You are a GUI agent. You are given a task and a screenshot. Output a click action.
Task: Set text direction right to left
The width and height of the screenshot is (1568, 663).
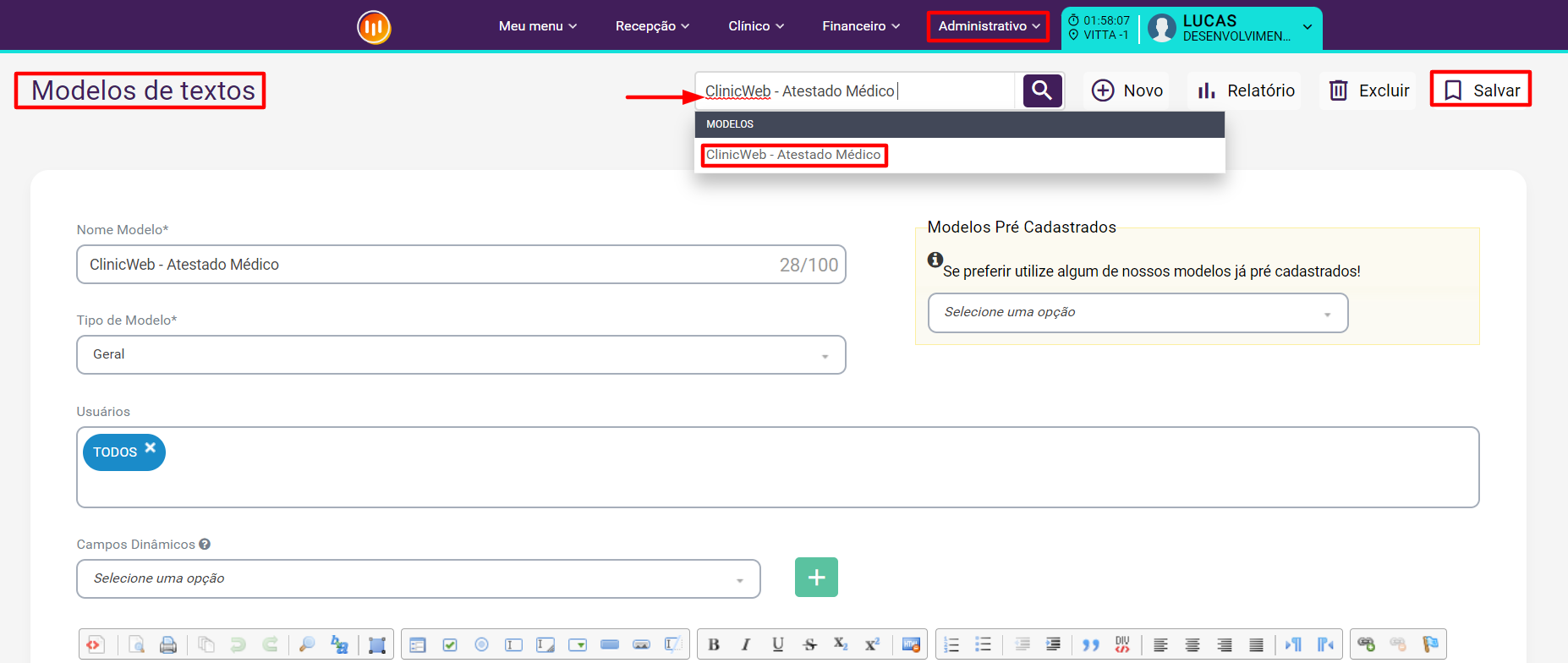1325,644
